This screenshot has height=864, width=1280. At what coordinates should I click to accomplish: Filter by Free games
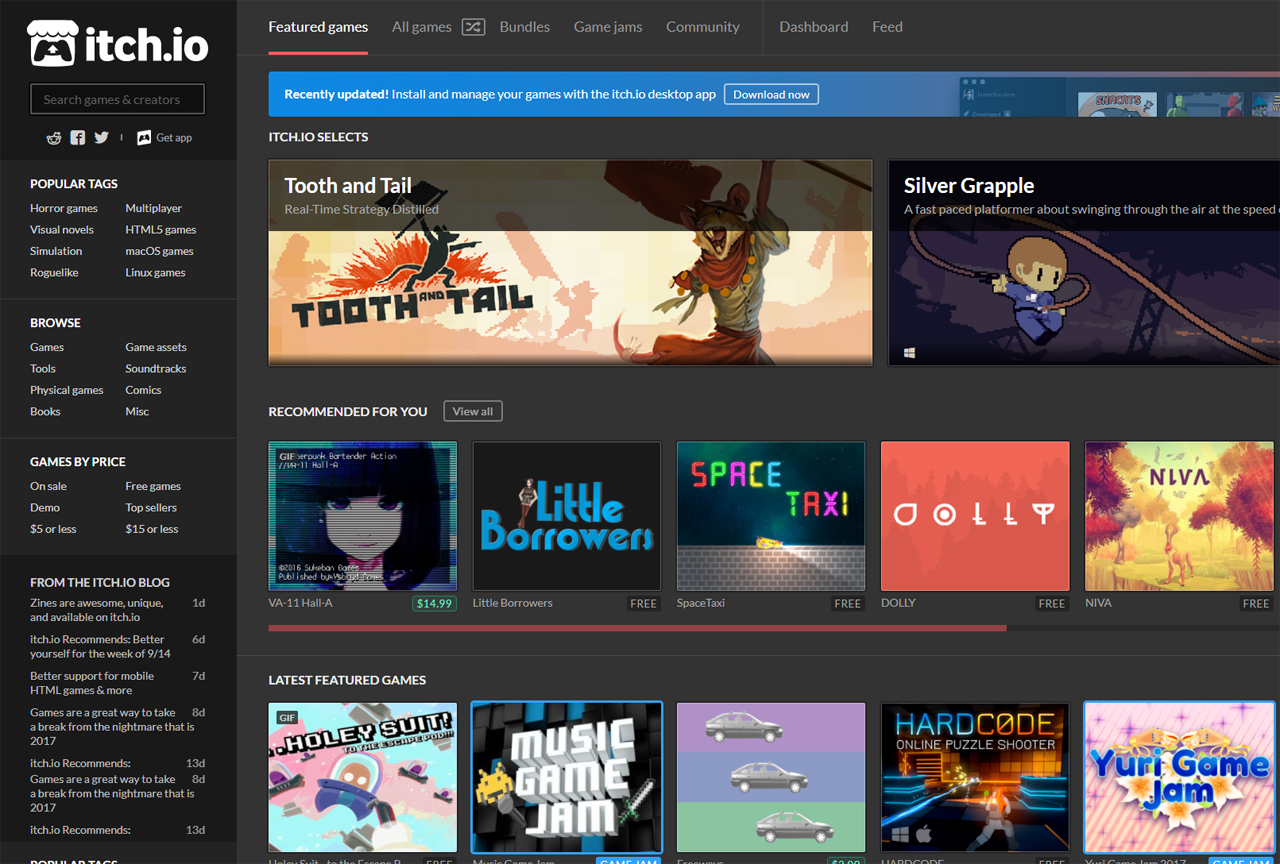coord(153,486)
